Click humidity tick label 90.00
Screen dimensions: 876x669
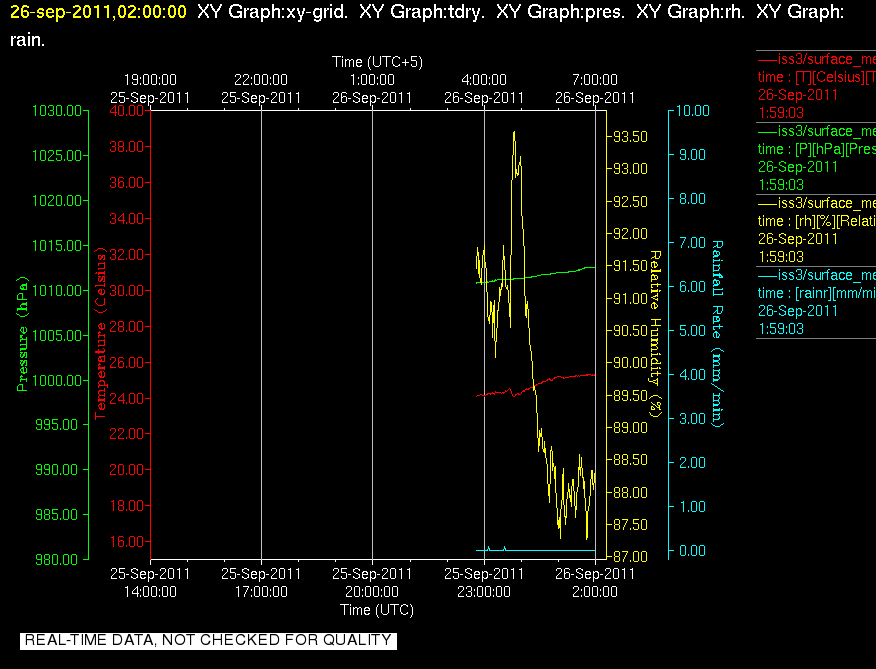(631, 363)
